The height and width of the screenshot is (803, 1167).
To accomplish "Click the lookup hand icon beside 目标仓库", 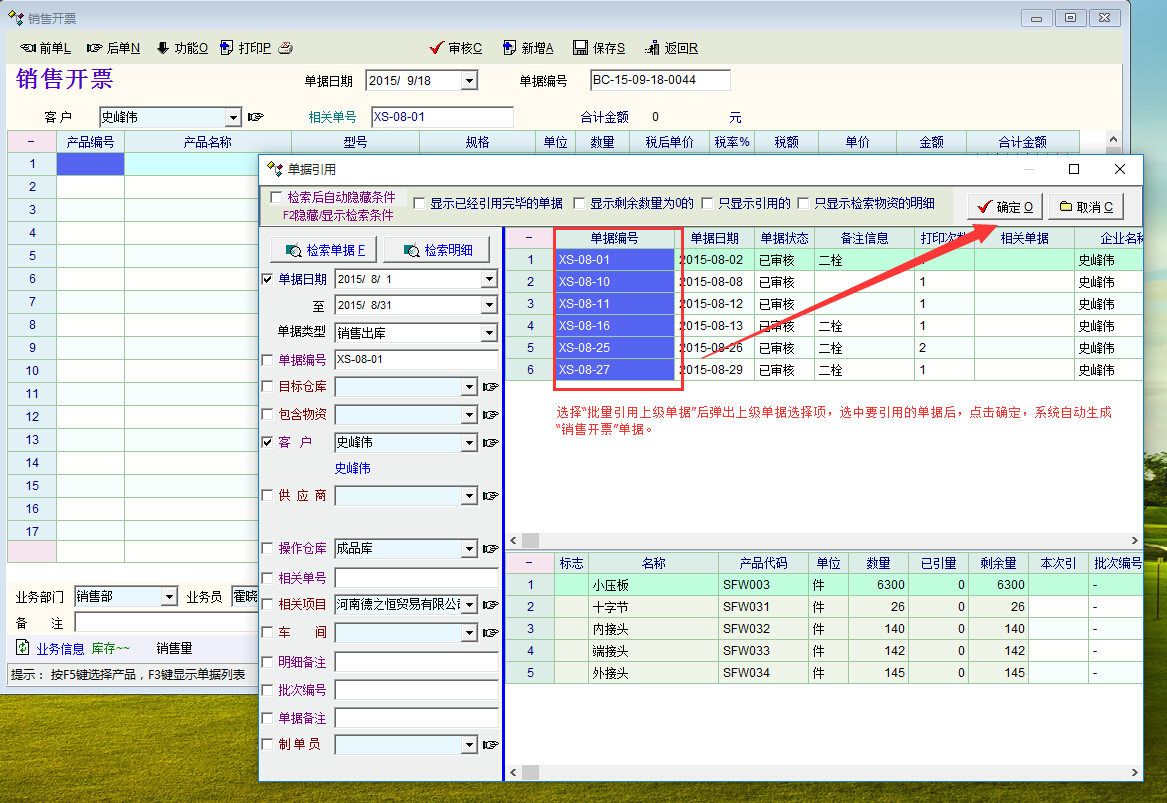I will pos(490,387).
